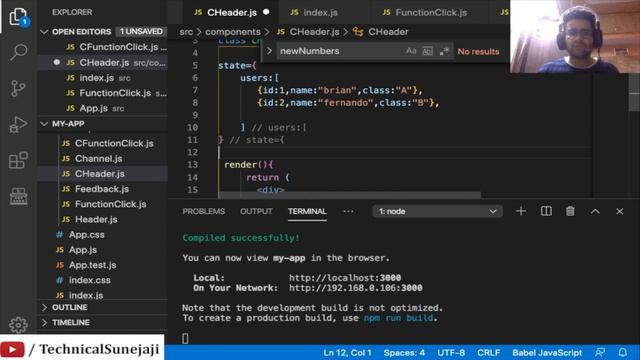Click the 'src' breadcrumb segment
Viewport: 640px width, 360px height.
pyautogui.click(x=186, y=32)
